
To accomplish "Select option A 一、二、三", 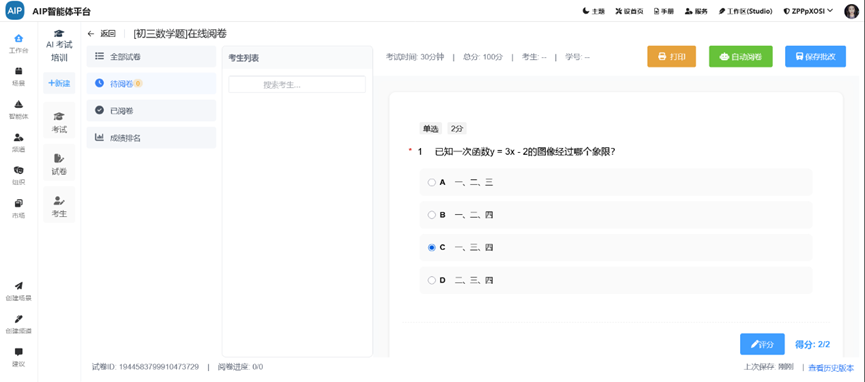I will (x=616, y=182).
